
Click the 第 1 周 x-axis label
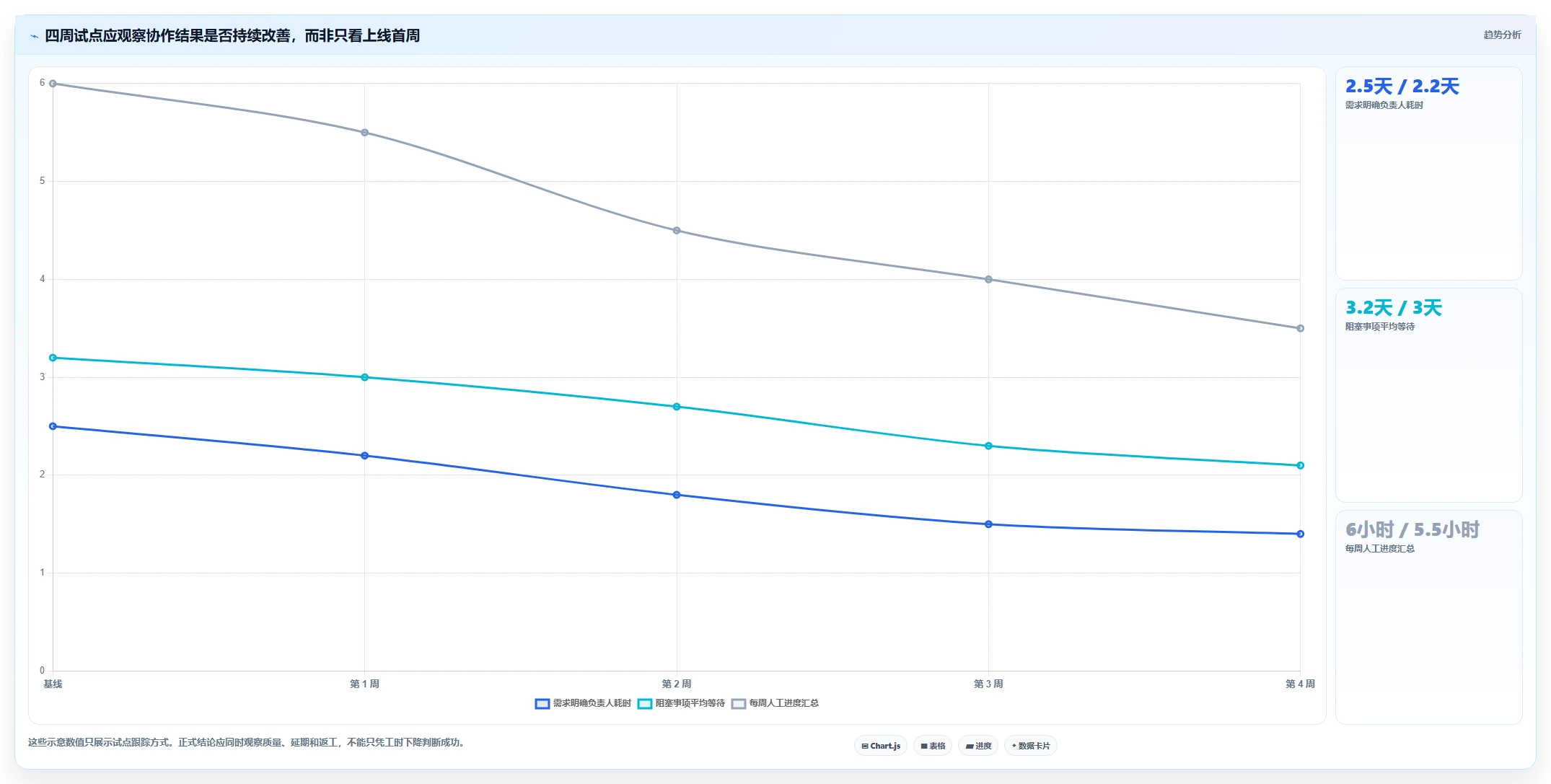click(364, 684)
